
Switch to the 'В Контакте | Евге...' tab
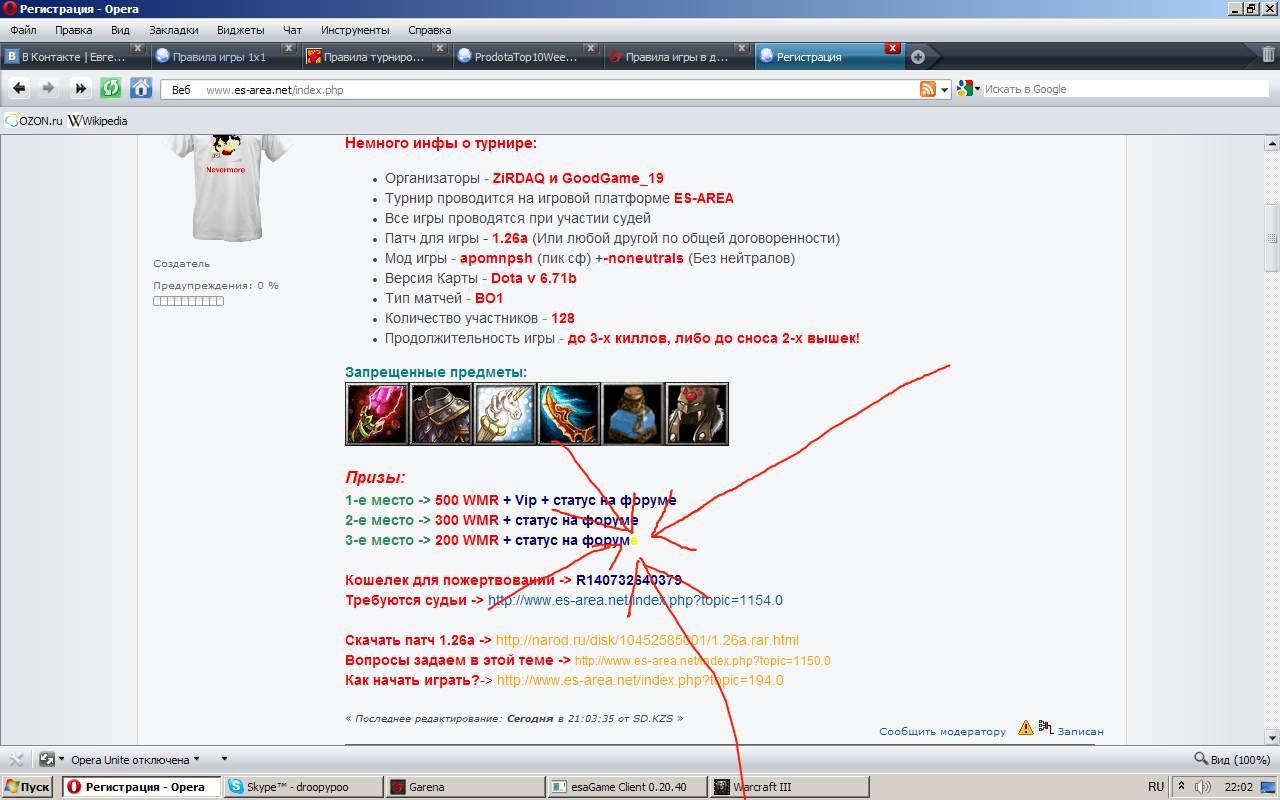coord(75,57)
